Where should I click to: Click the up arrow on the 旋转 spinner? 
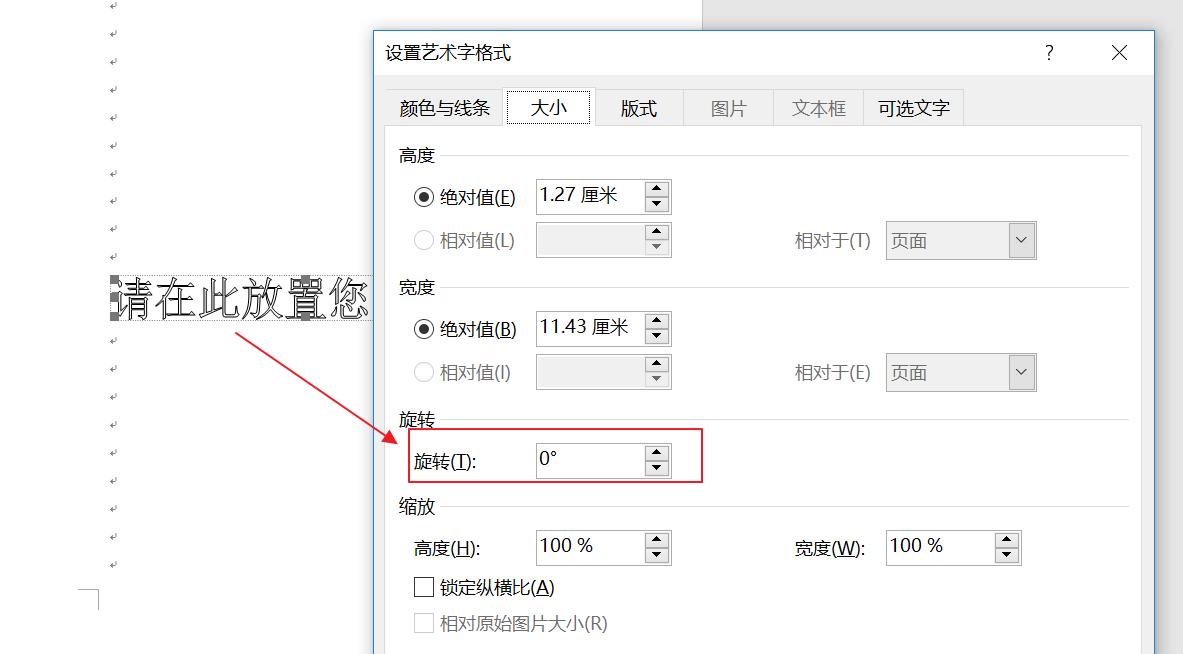(656, 452)
